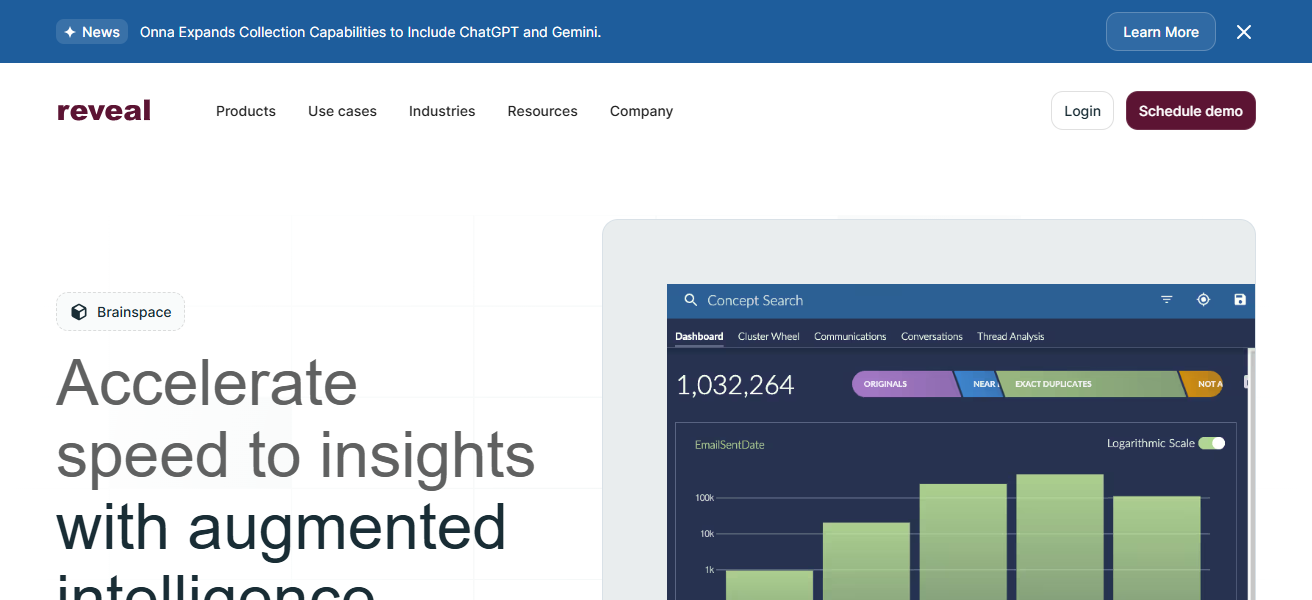
Task: Expand the Resources menu
Action: [x=542, y=111]
